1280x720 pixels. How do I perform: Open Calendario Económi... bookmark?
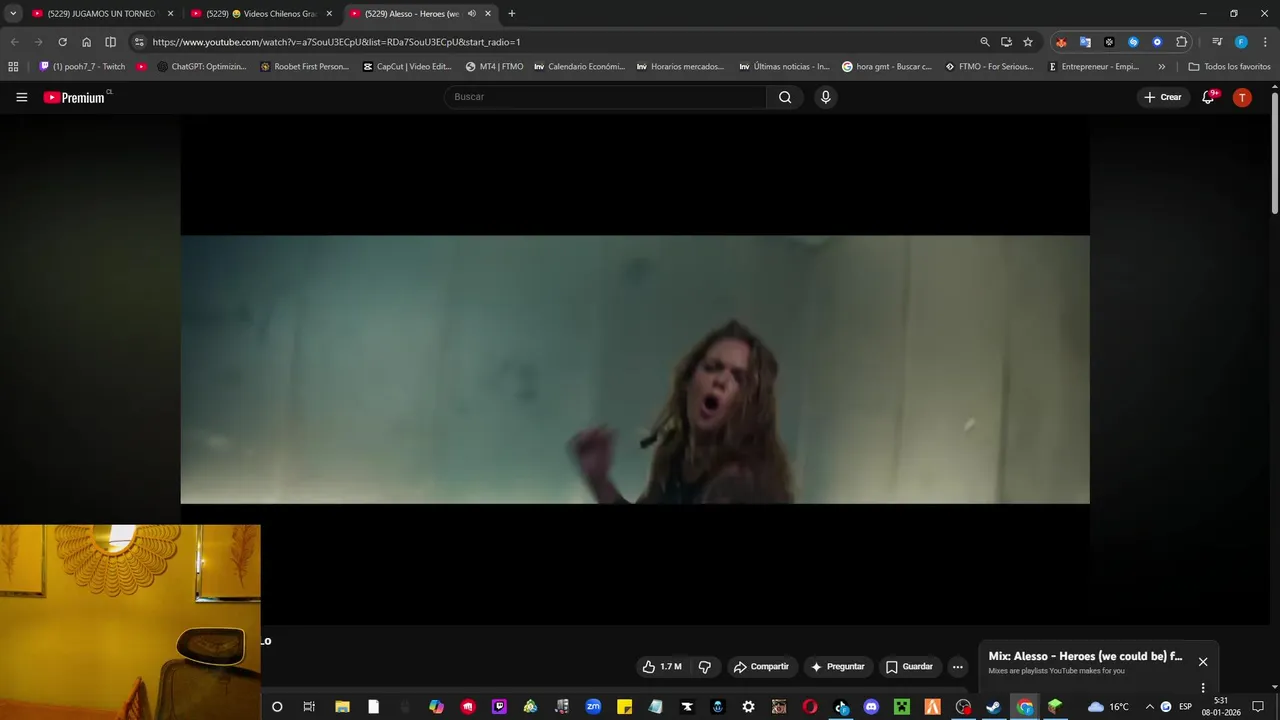[579, 67]
